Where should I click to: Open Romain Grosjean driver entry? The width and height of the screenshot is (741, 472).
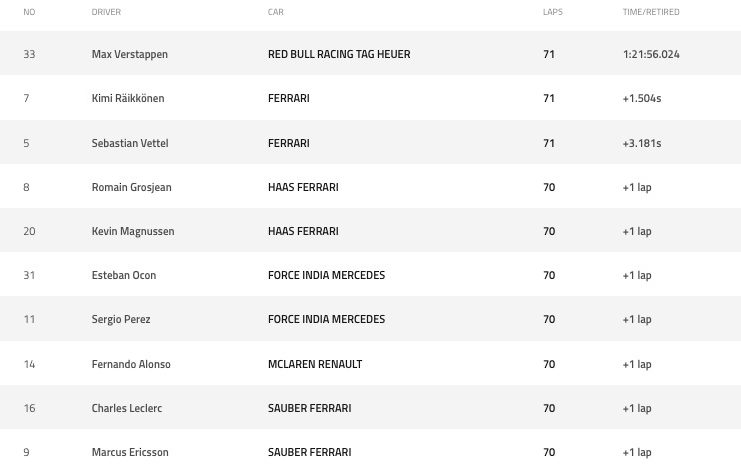click(x=131, y=187)
